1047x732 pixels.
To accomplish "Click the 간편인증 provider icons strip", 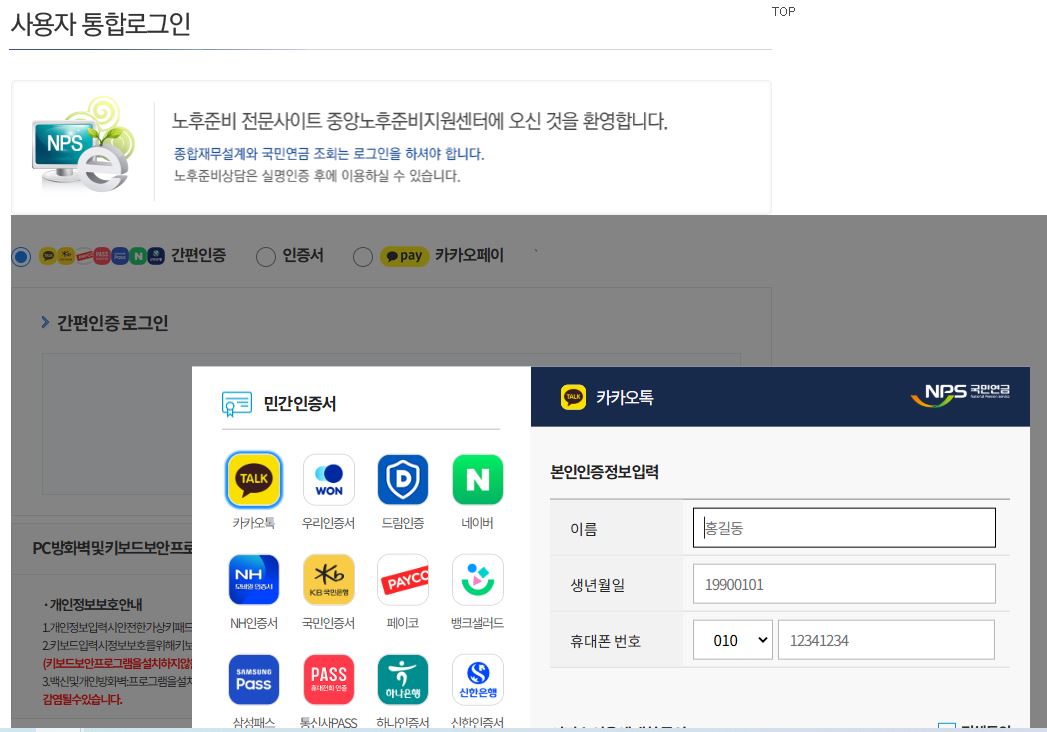I will pos(102,256).
